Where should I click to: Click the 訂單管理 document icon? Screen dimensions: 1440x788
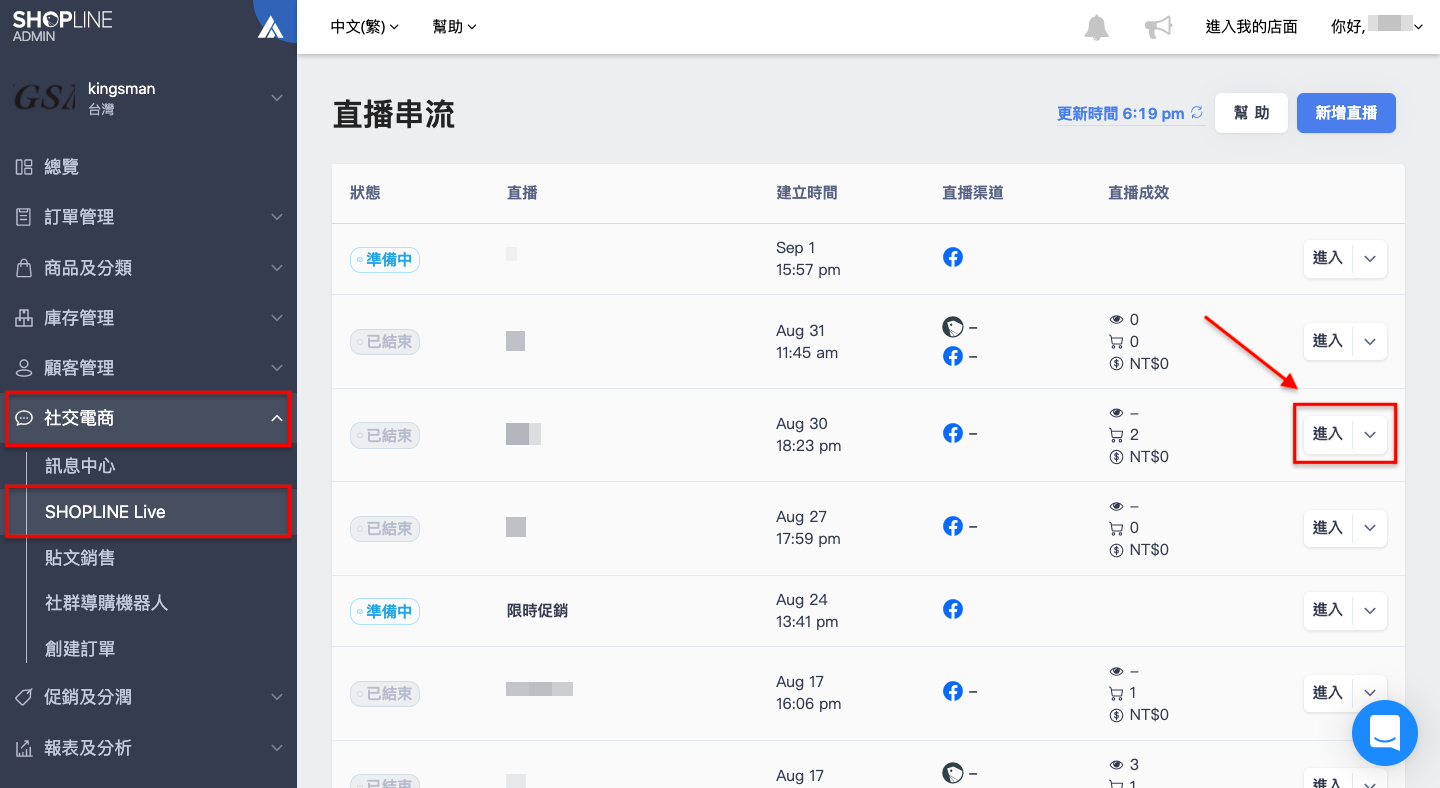(24, 217)
